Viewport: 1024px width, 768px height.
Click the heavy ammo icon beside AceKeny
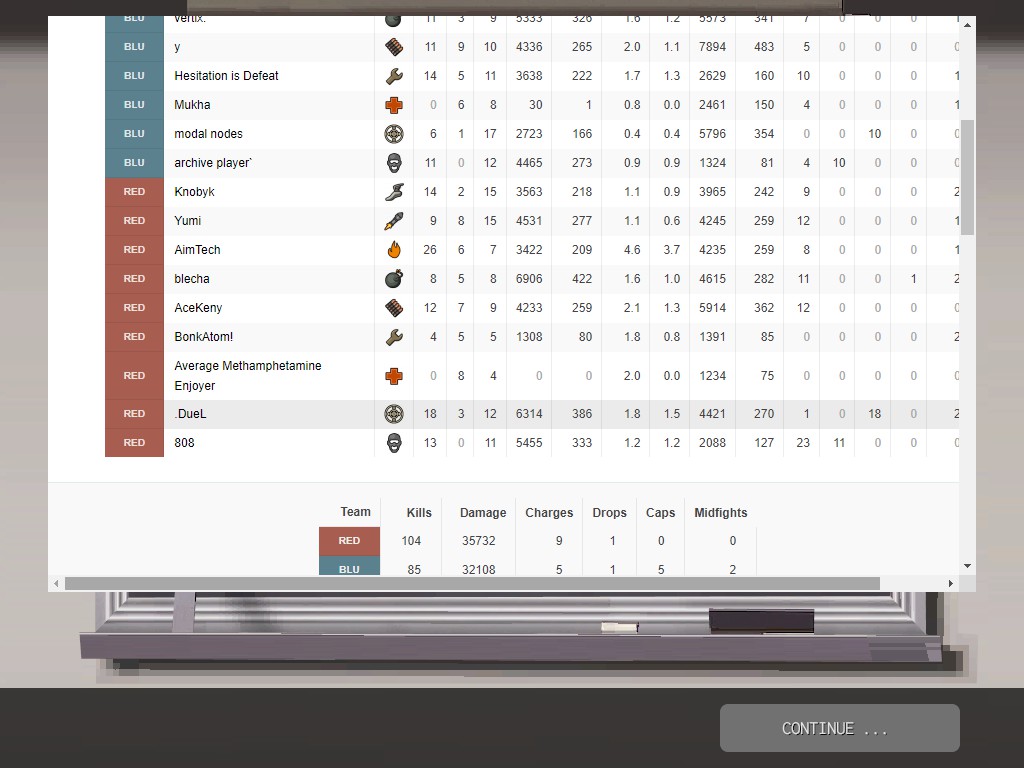point(394,308)
